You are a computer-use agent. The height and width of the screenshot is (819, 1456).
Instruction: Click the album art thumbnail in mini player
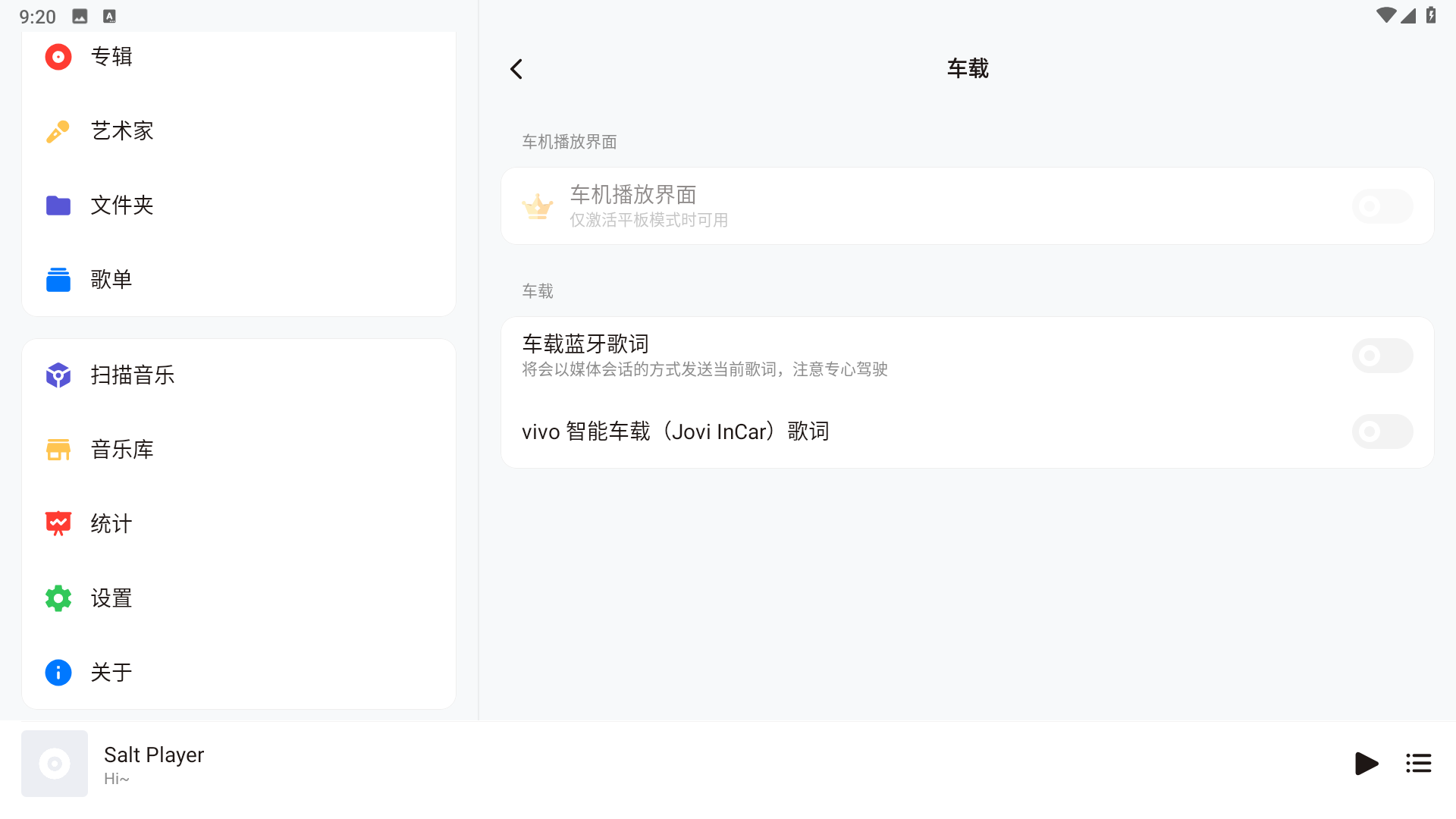[x=54, y=764]
